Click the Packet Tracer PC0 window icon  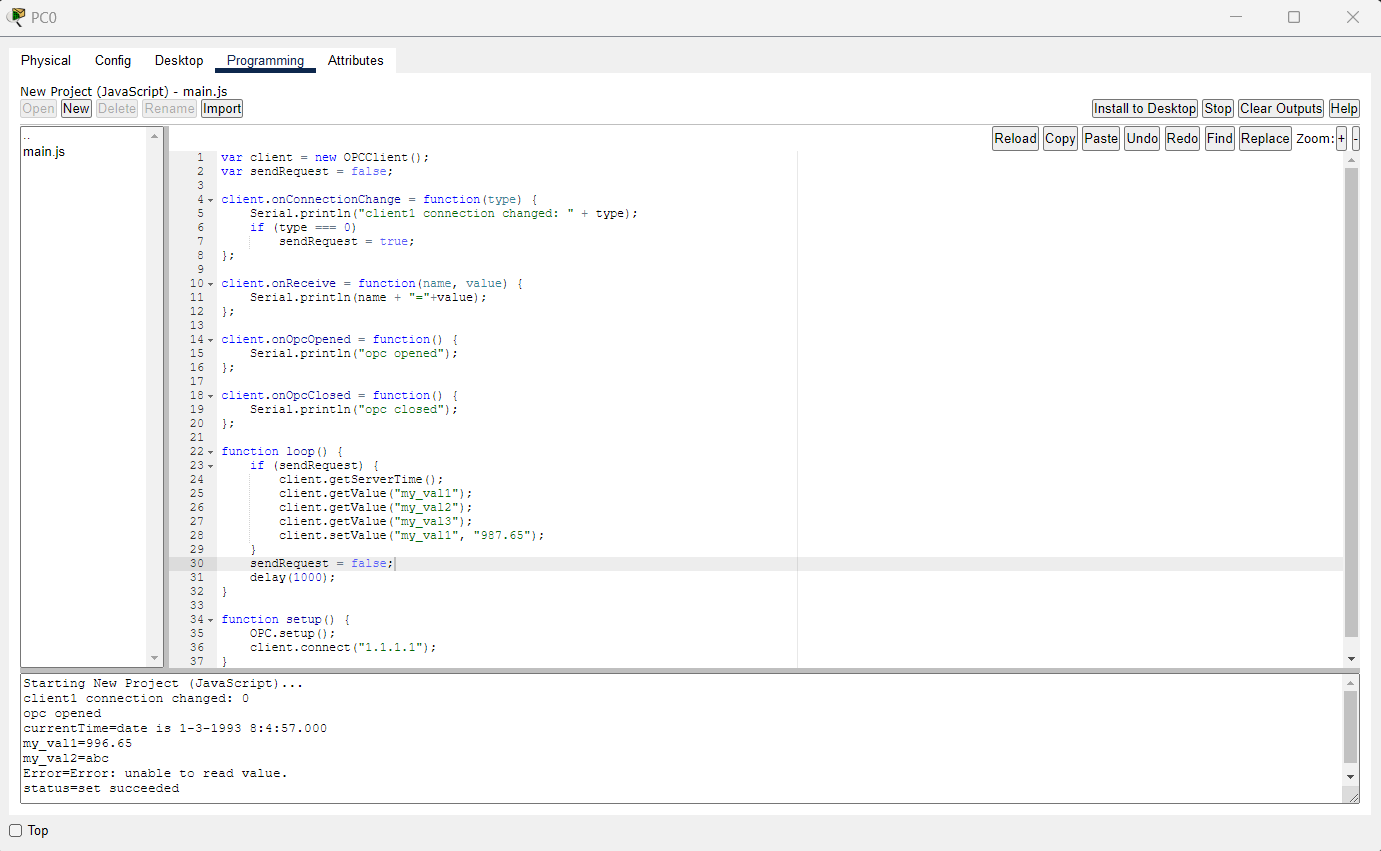(16, 17)
